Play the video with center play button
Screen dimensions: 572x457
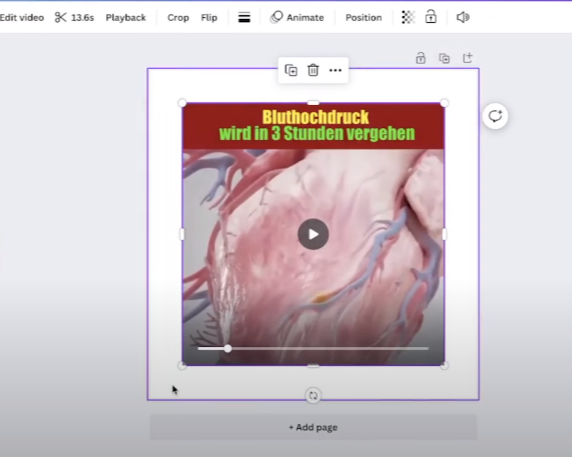(313, 234)
